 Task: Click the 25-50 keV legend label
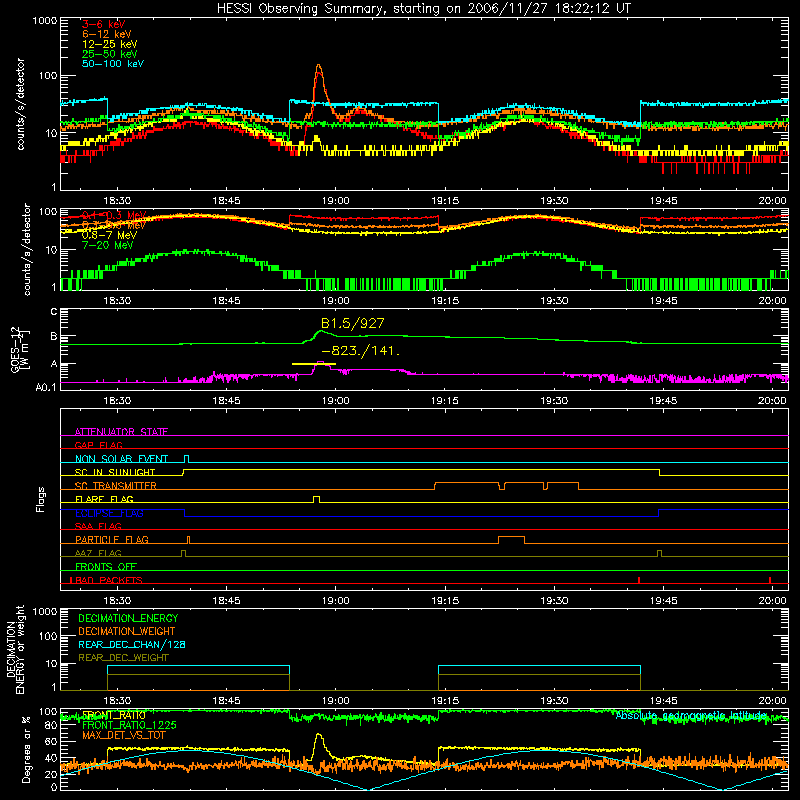click(110, 54)
